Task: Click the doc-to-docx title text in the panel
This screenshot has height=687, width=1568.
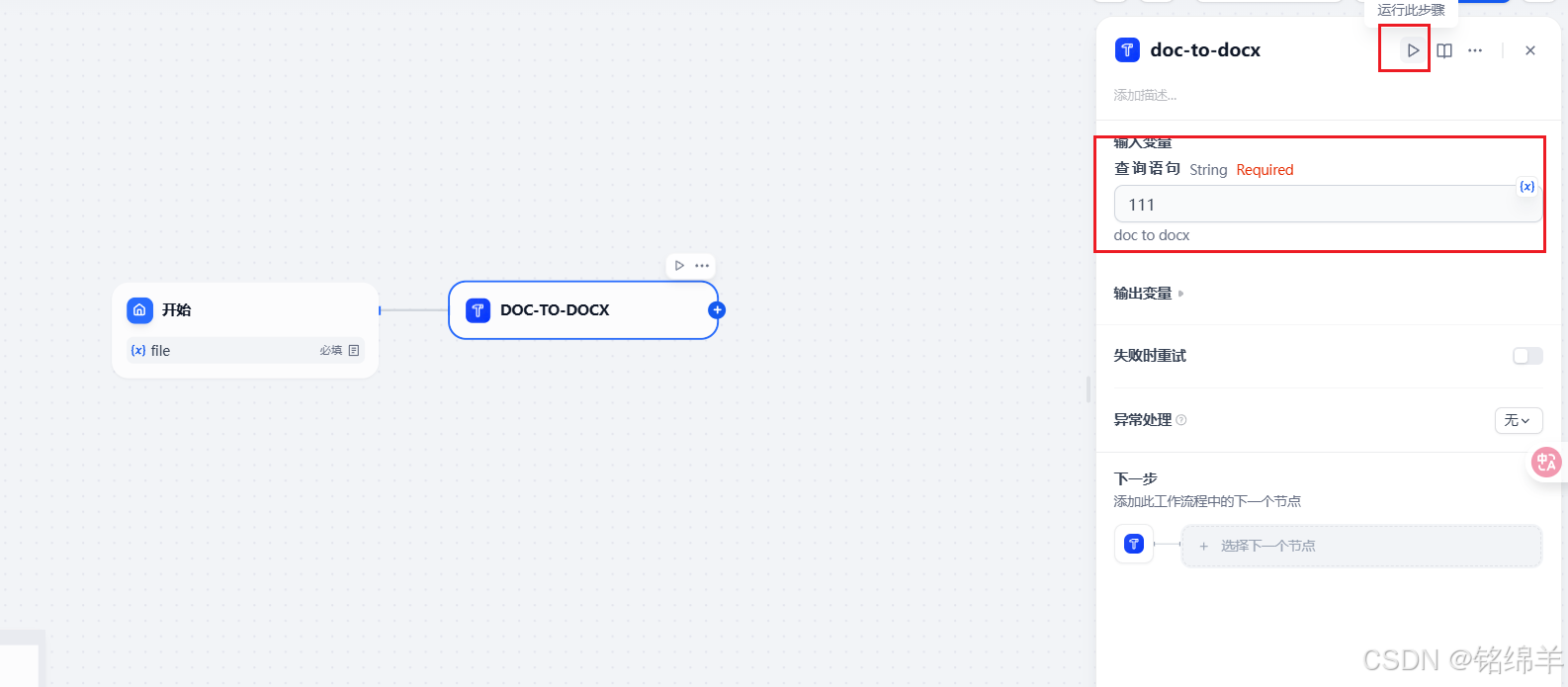Action: click(1205, 50)
